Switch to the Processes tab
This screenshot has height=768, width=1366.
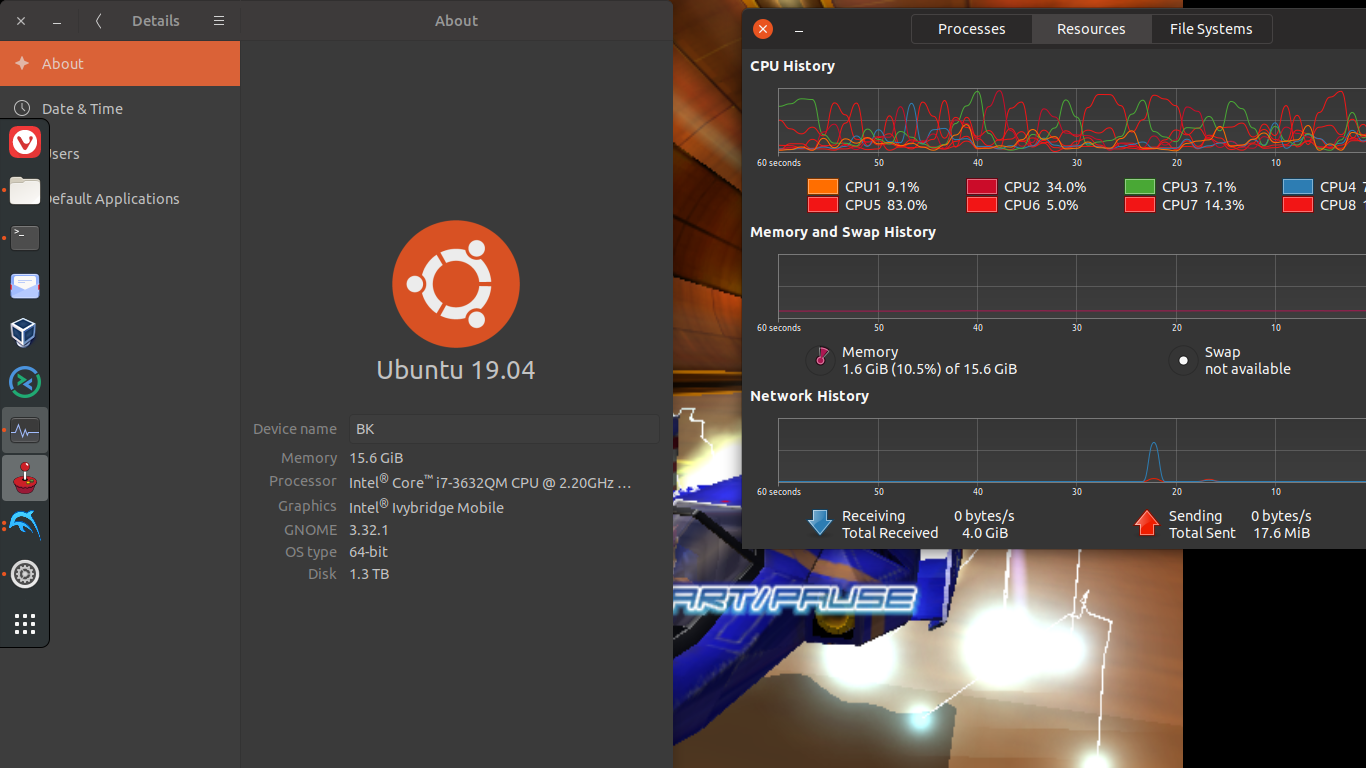(x=971, y=29)
